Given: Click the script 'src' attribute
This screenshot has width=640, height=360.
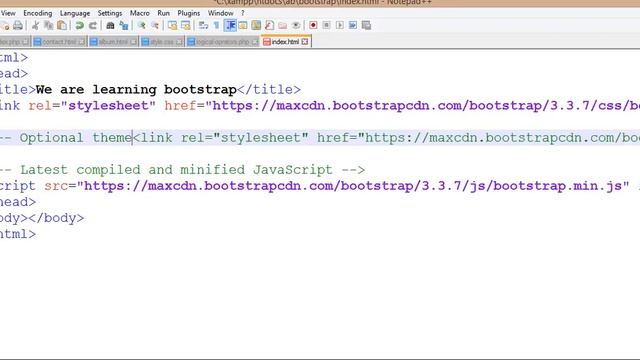Looking at the screenshot, I should (x=56, y=186).
